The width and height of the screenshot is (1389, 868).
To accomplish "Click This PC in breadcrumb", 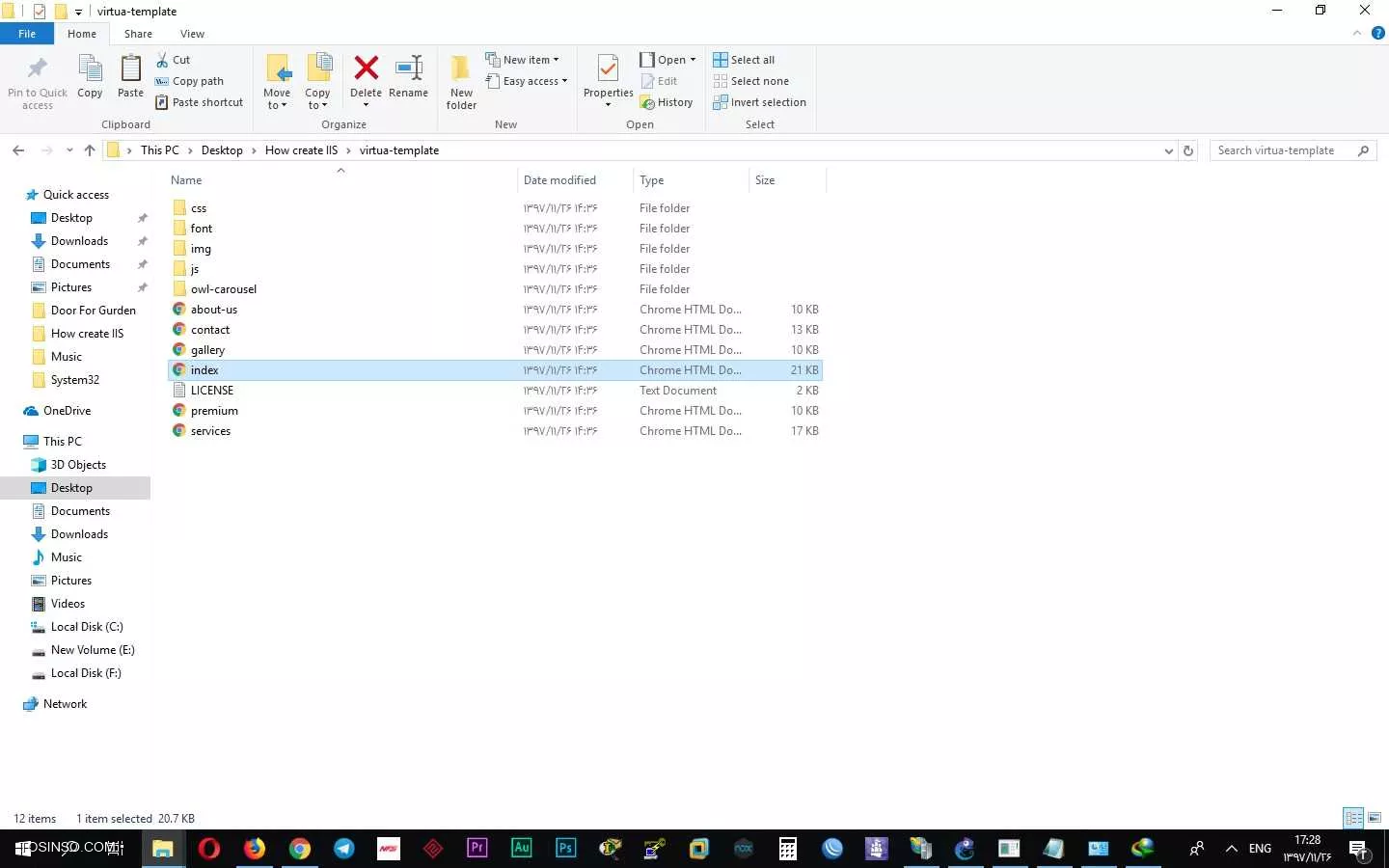I will pyautogui.click(x=160, y=150).
